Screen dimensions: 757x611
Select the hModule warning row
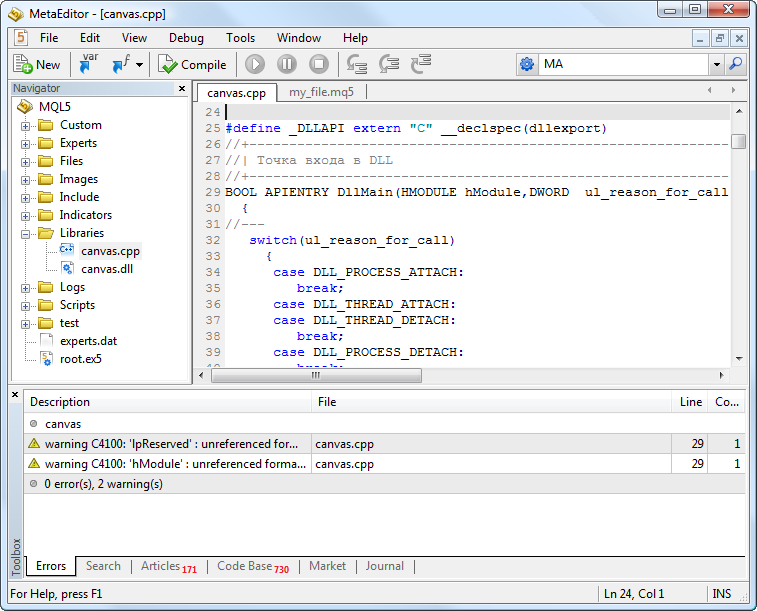click(x=384, y=464)
